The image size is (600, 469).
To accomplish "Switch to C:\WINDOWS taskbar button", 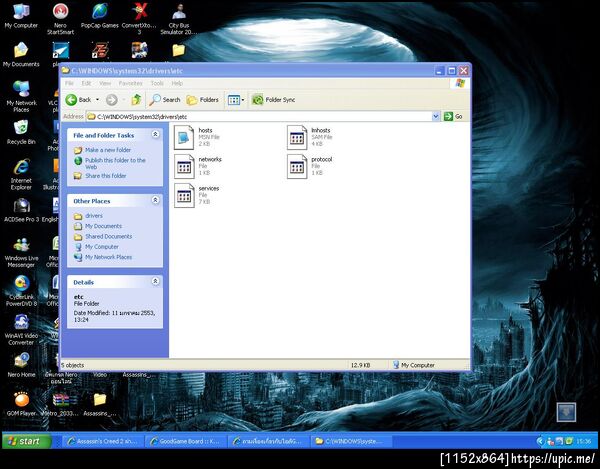I will [x=350, y=441].
